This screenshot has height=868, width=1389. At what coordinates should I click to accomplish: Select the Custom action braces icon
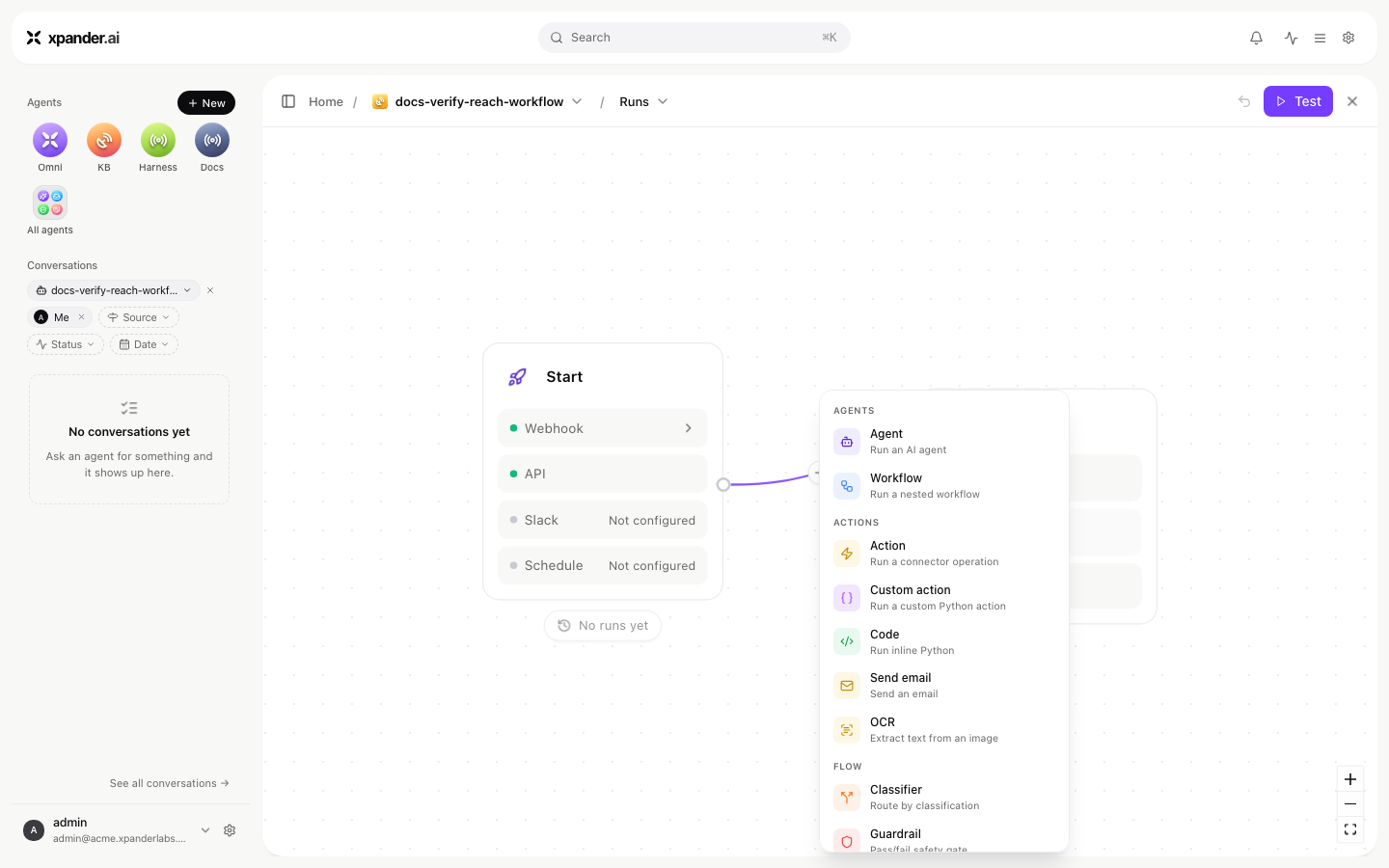(847, 598)
